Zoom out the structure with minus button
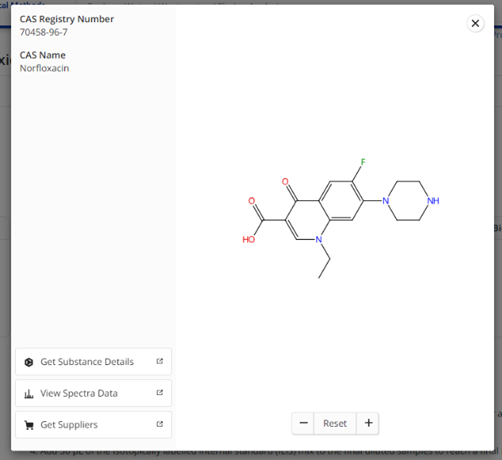This screenshot has height=460, width=502. [303, 423]
